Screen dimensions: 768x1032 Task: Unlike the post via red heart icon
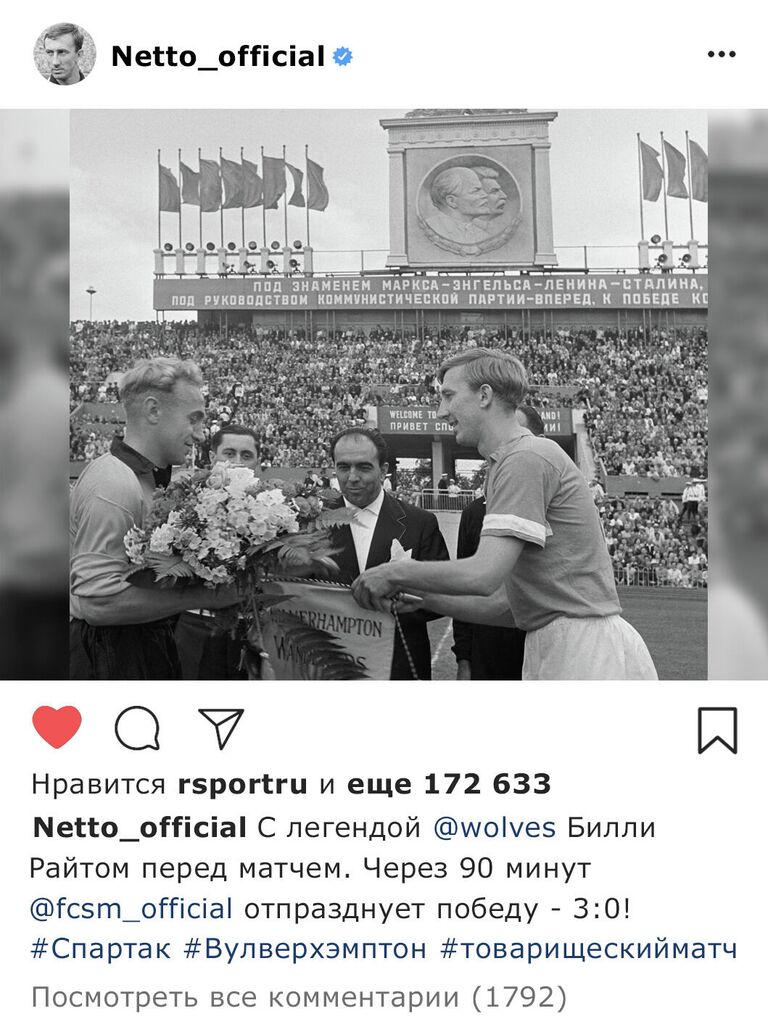(57, 727)
